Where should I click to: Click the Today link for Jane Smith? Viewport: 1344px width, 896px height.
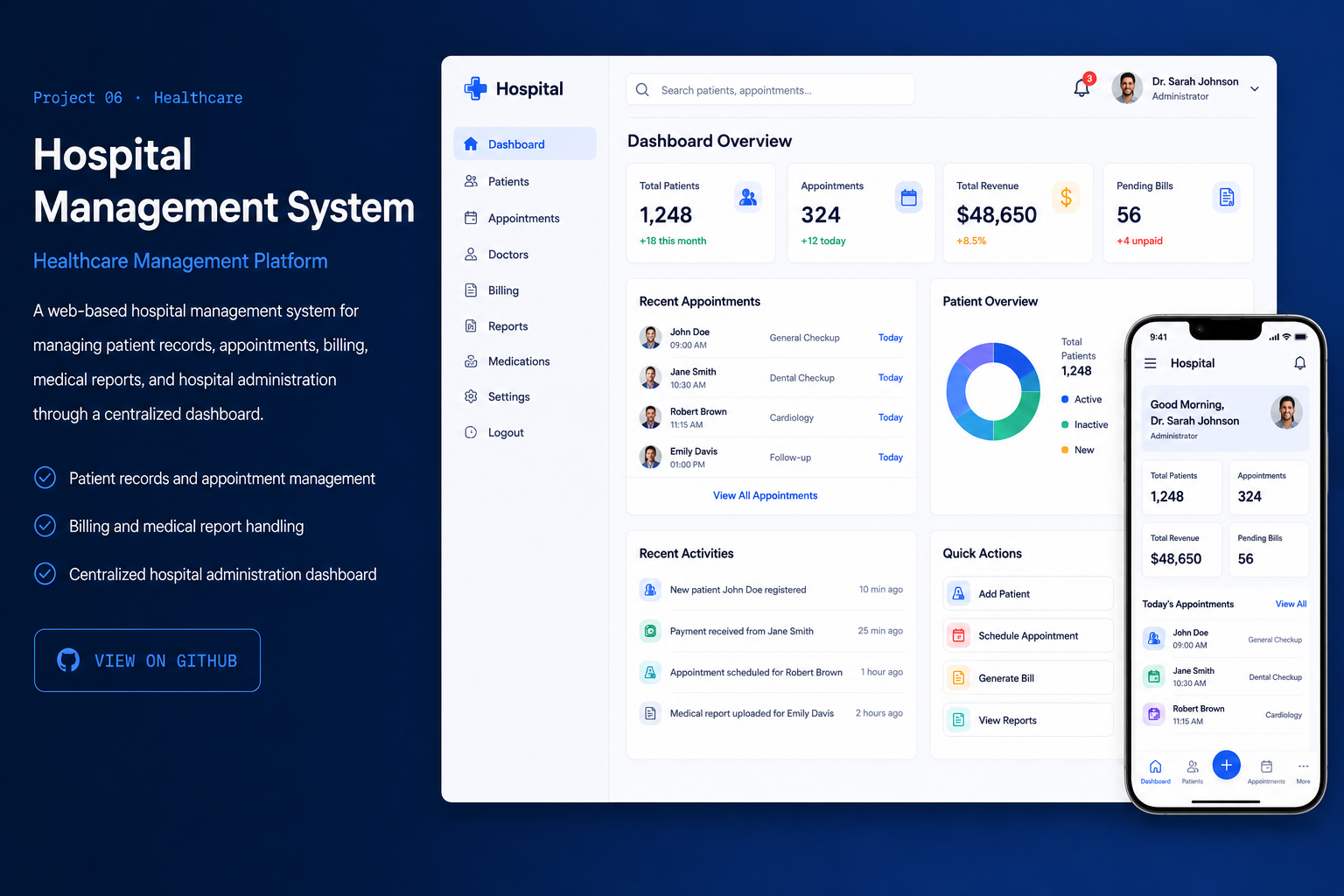[x=890, y=377]
